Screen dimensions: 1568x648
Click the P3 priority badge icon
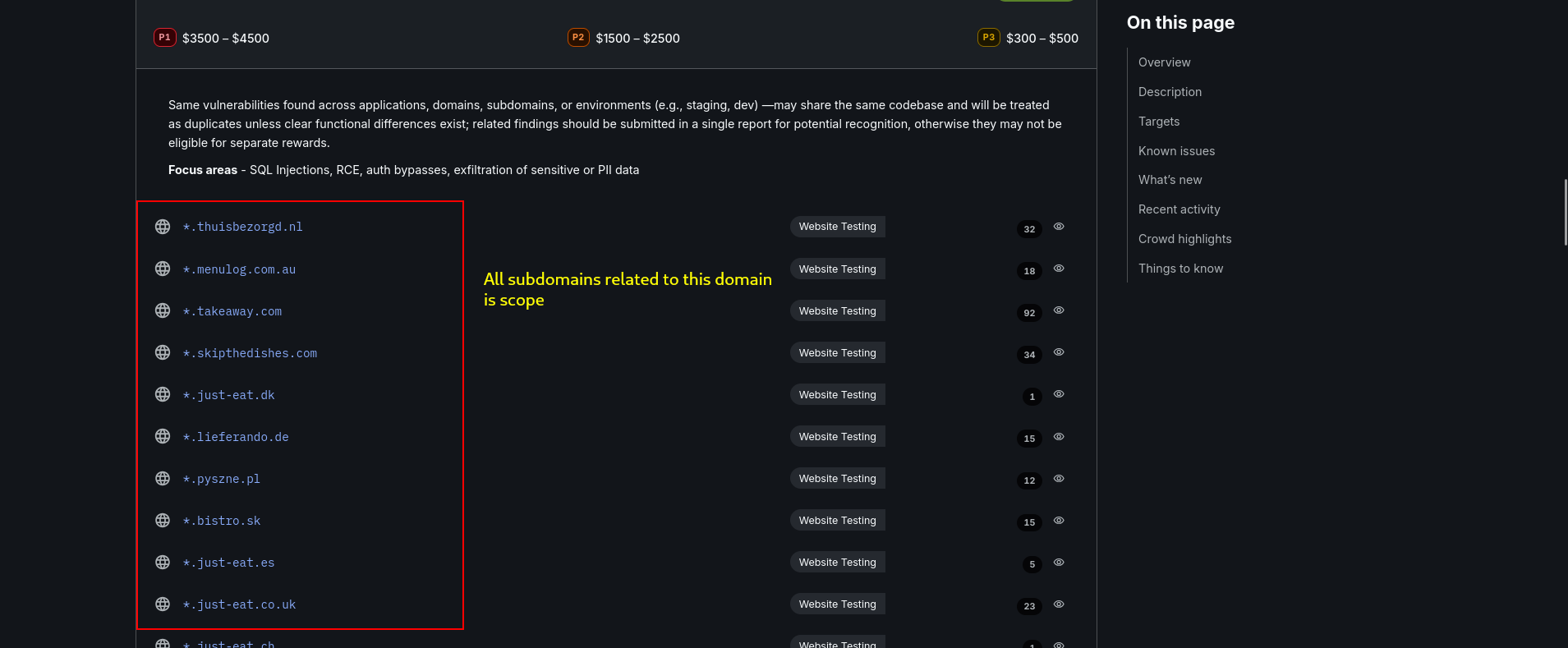pos(988,38)
